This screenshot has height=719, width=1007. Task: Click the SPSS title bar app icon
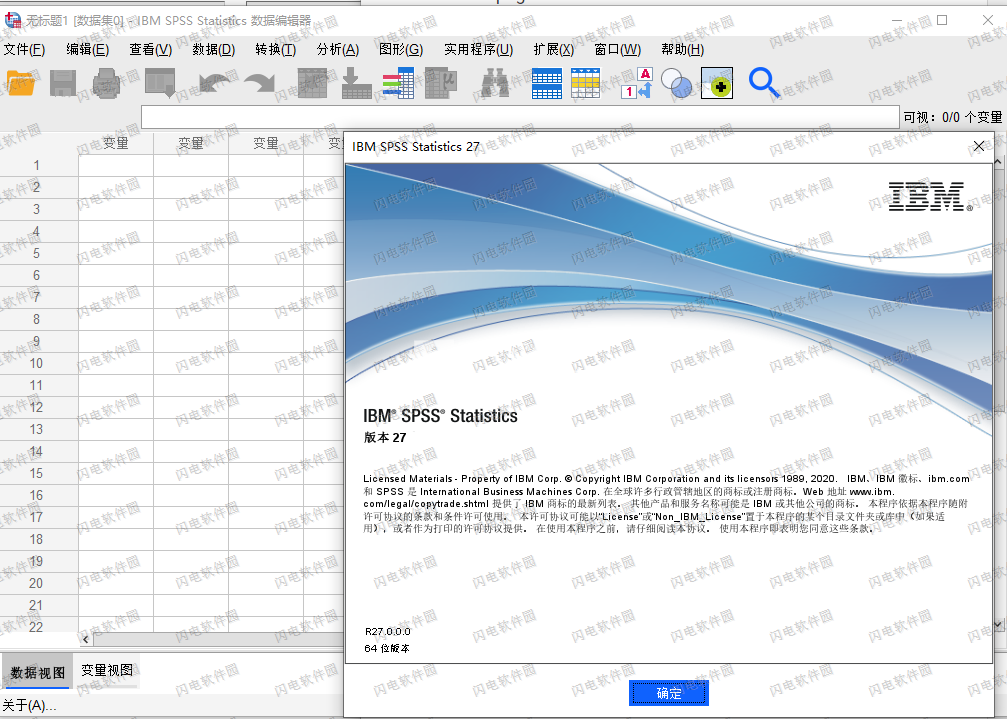click(12, 20)
